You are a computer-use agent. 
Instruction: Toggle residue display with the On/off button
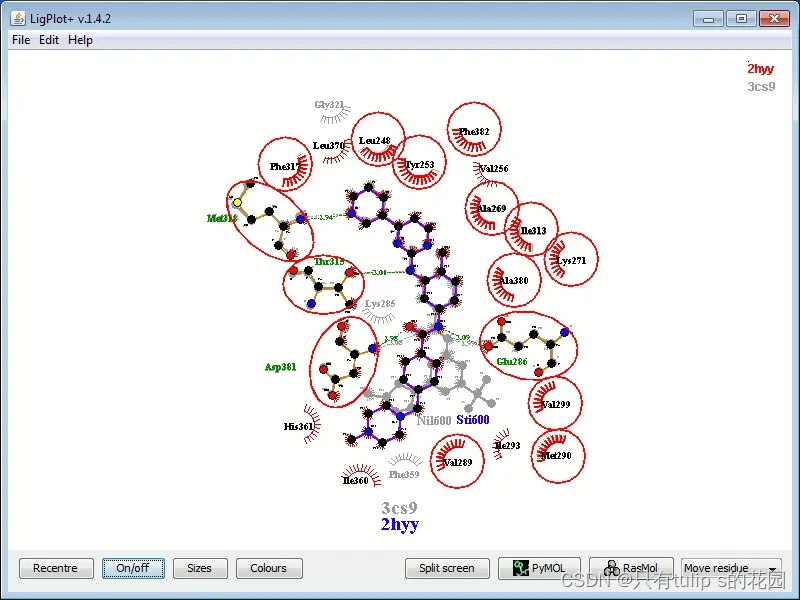click(133, 568)
